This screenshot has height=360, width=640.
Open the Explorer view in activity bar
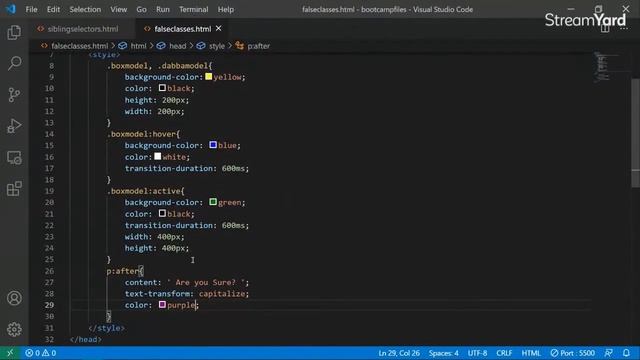tap(14, 32)
